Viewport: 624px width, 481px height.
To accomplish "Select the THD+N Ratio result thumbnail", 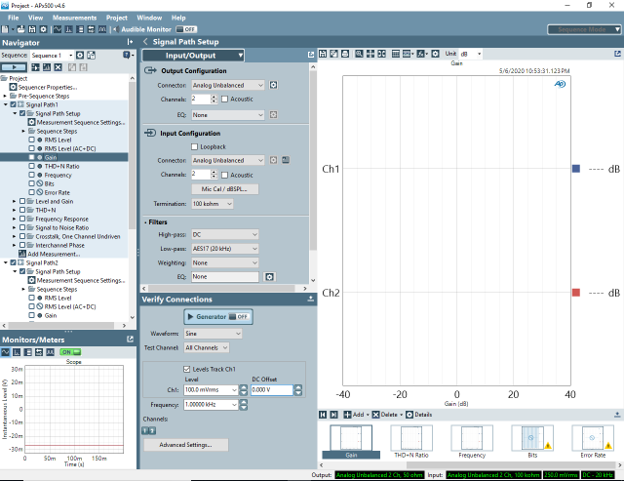I will (411, 440).
